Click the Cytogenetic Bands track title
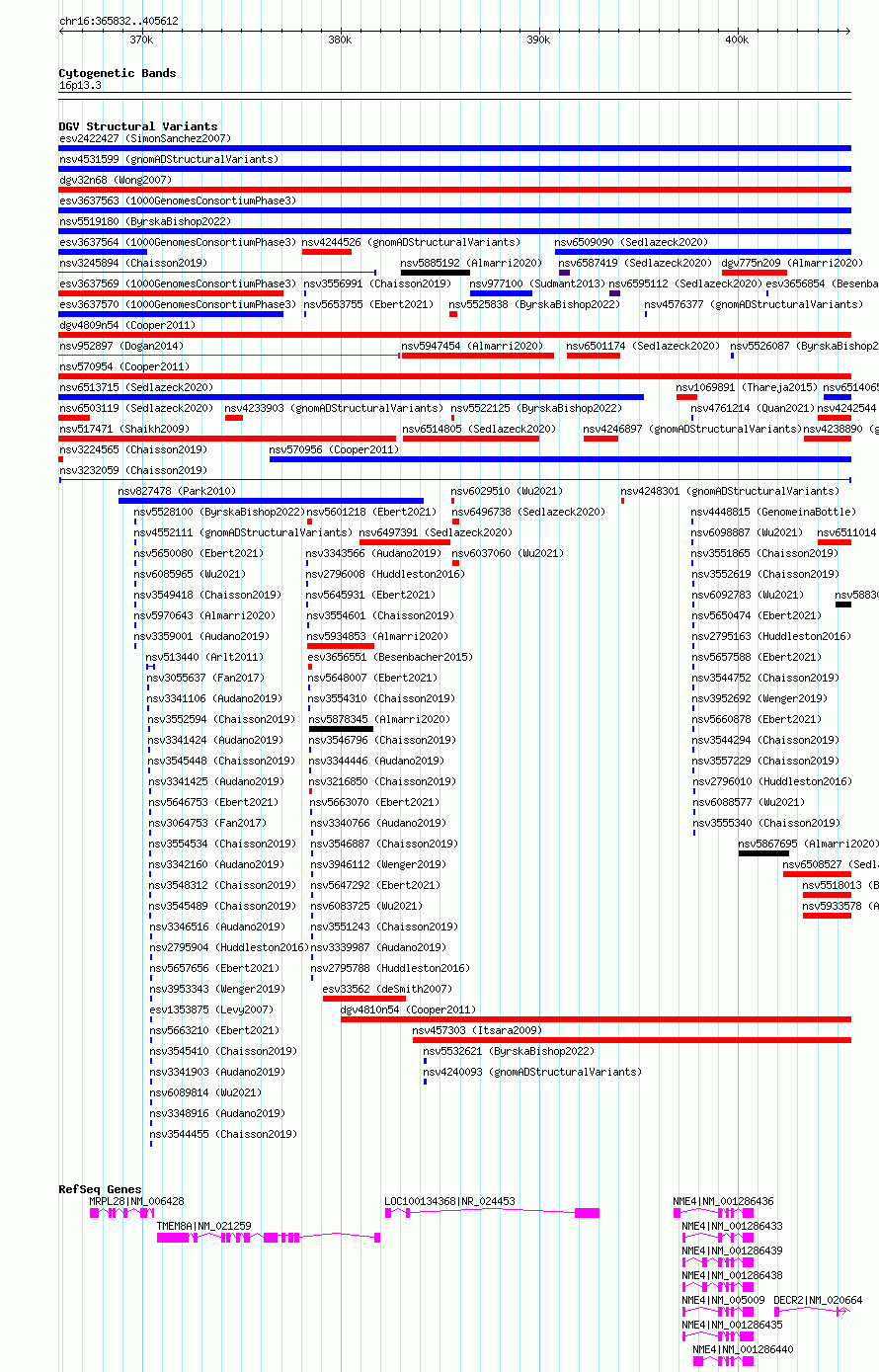The height and width of the screenshot is (1372, 879). (x=118, y=73)
